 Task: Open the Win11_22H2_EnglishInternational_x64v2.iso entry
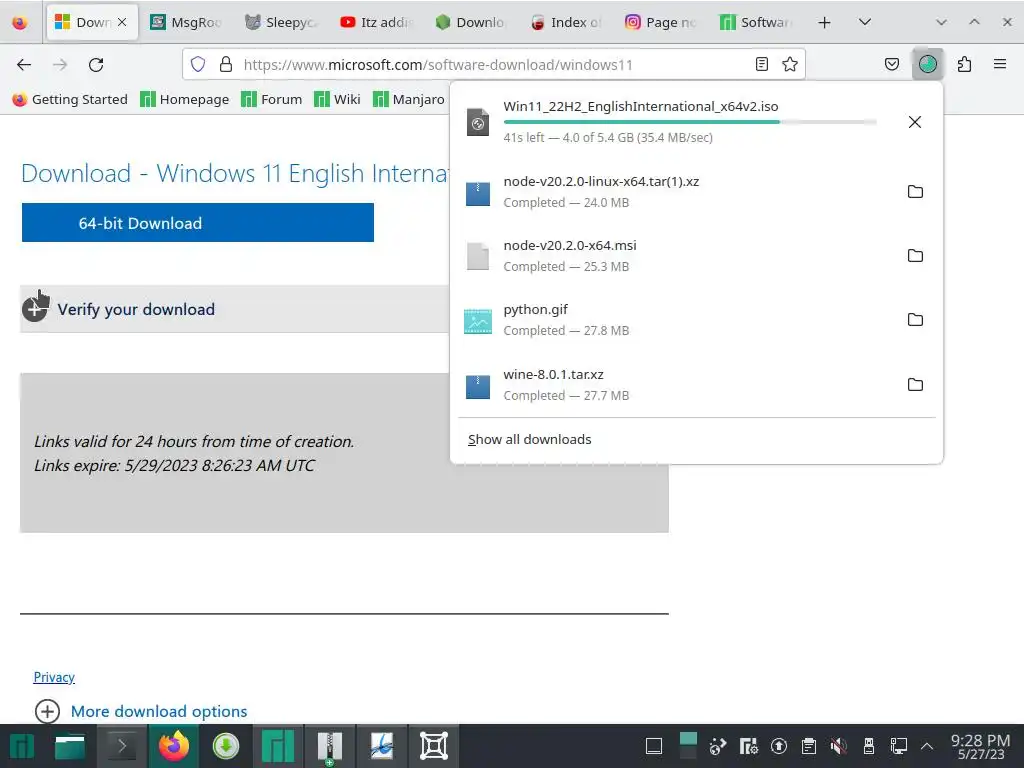point(679,122)
